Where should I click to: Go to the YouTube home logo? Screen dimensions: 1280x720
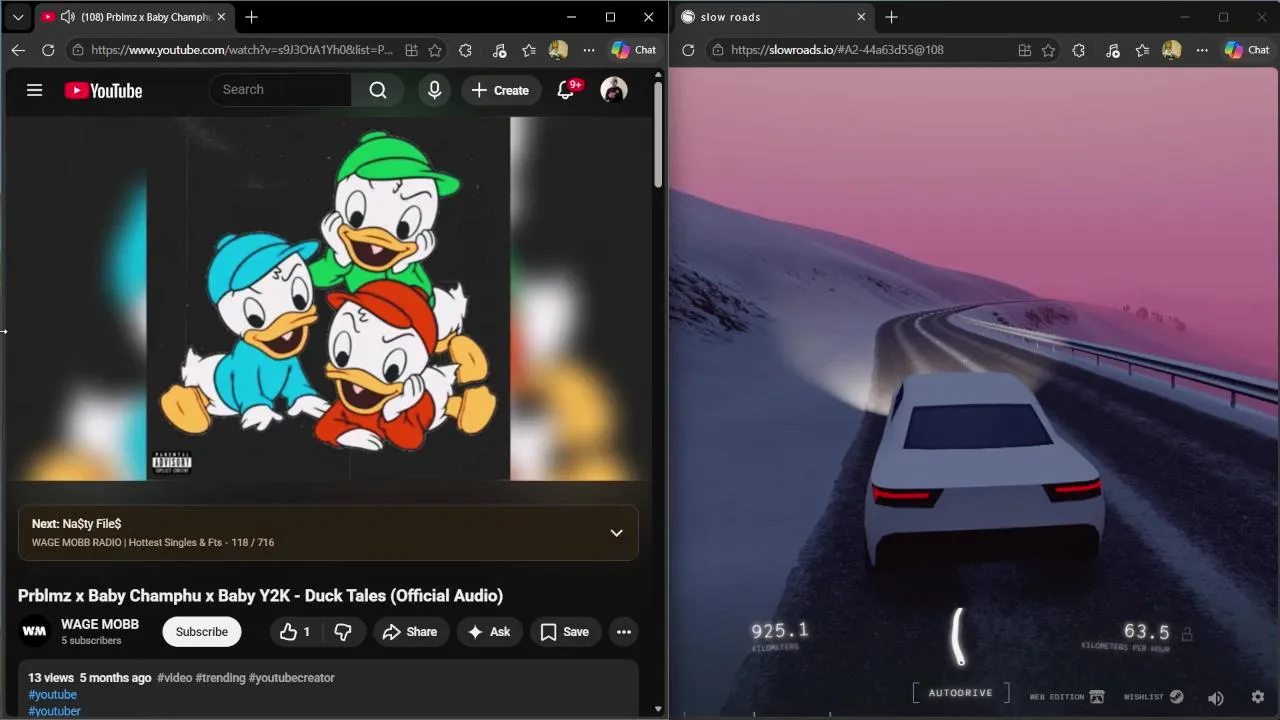point(103,91)
